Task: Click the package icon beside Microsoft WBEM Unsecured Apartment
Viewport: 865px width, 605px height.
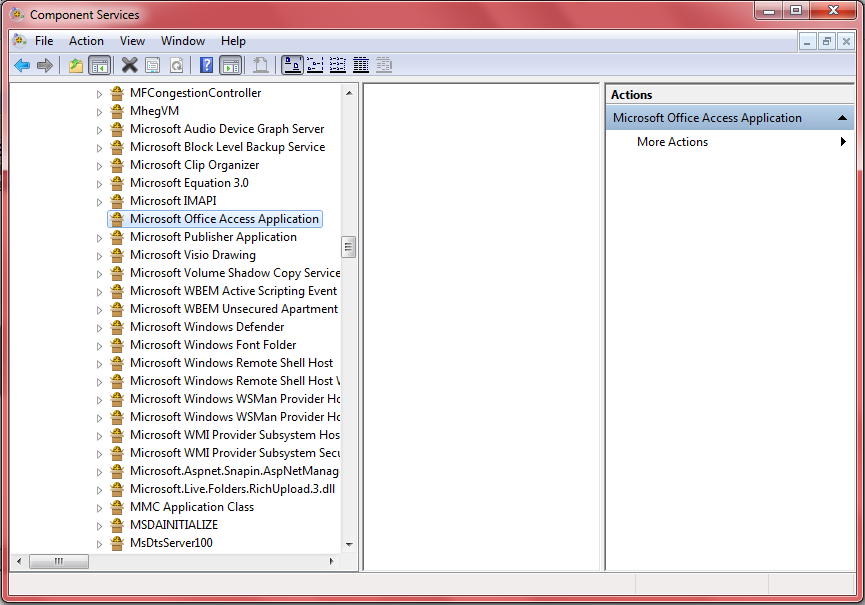Action: pos(116,309)
